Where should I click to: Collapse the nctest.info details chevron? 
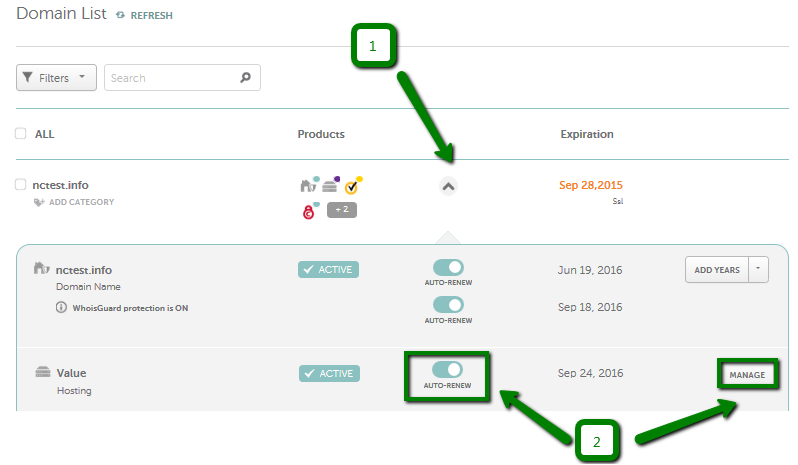[448, 187]
